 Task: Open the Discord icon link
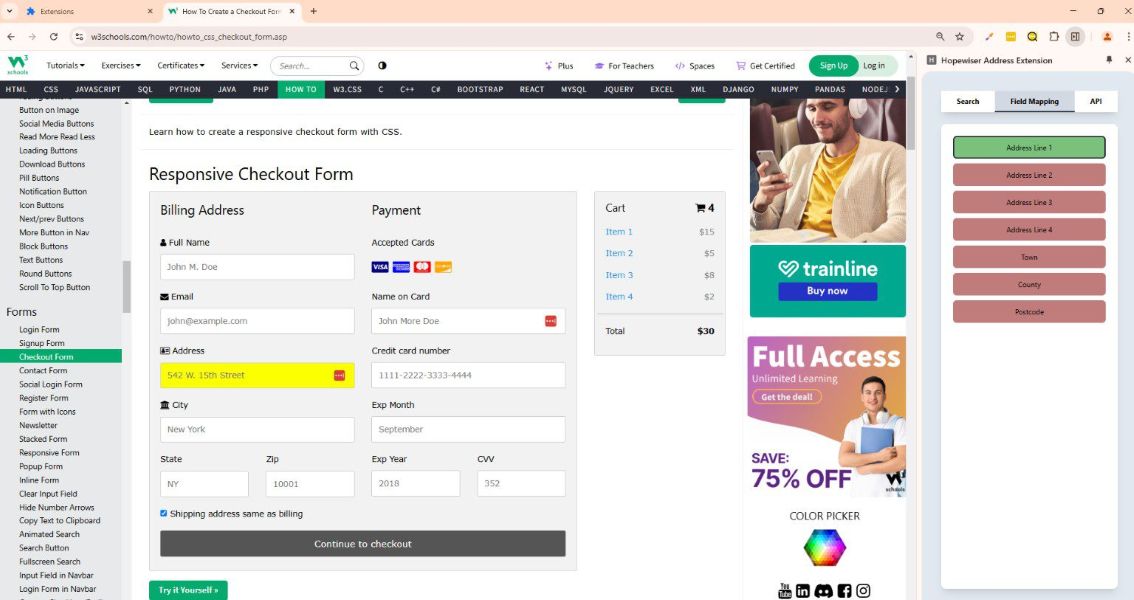coord(823,591)
